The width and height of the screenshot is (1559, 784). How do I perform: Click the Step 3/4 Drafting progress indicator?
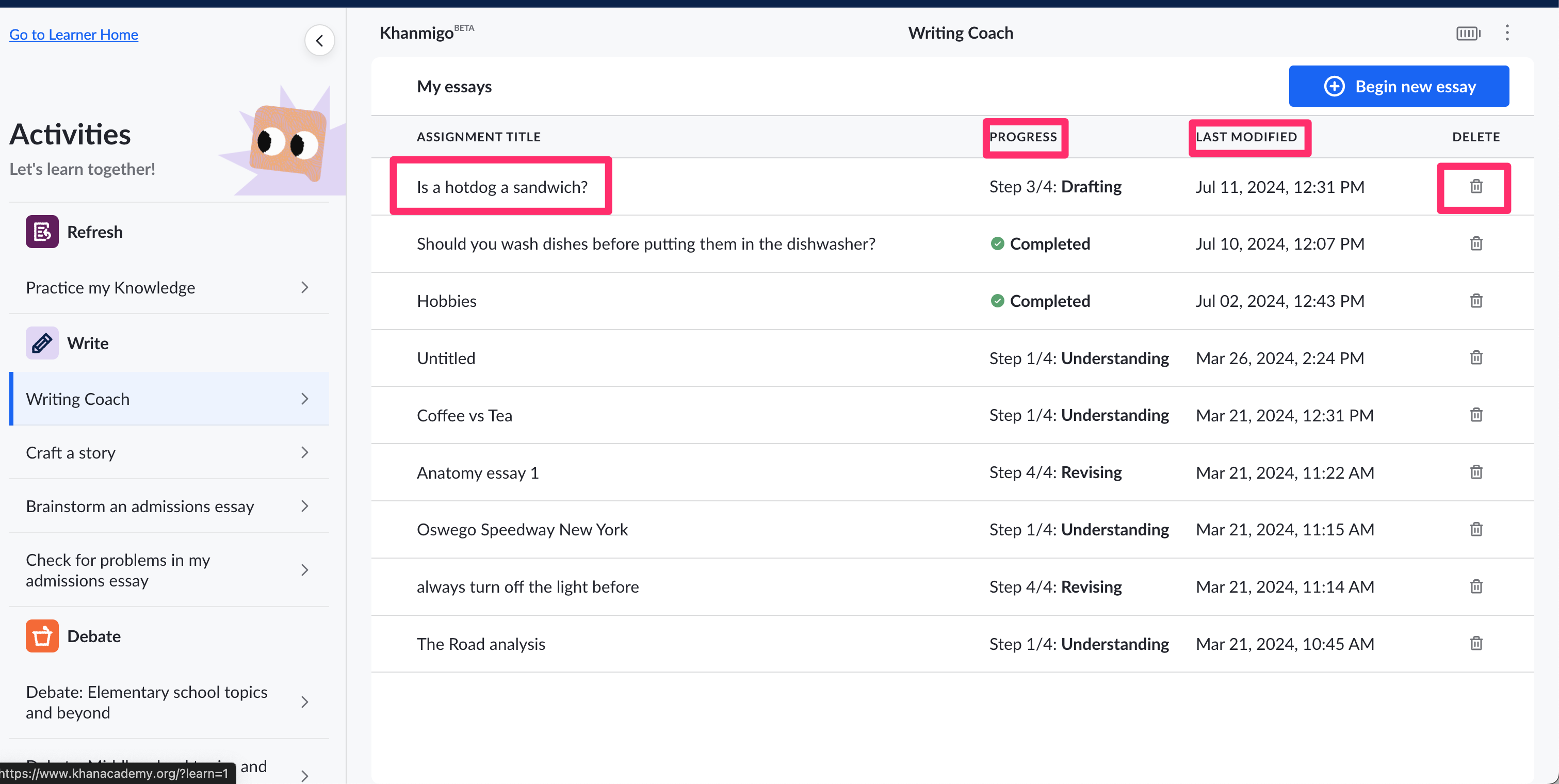[x=1055, y=186]
